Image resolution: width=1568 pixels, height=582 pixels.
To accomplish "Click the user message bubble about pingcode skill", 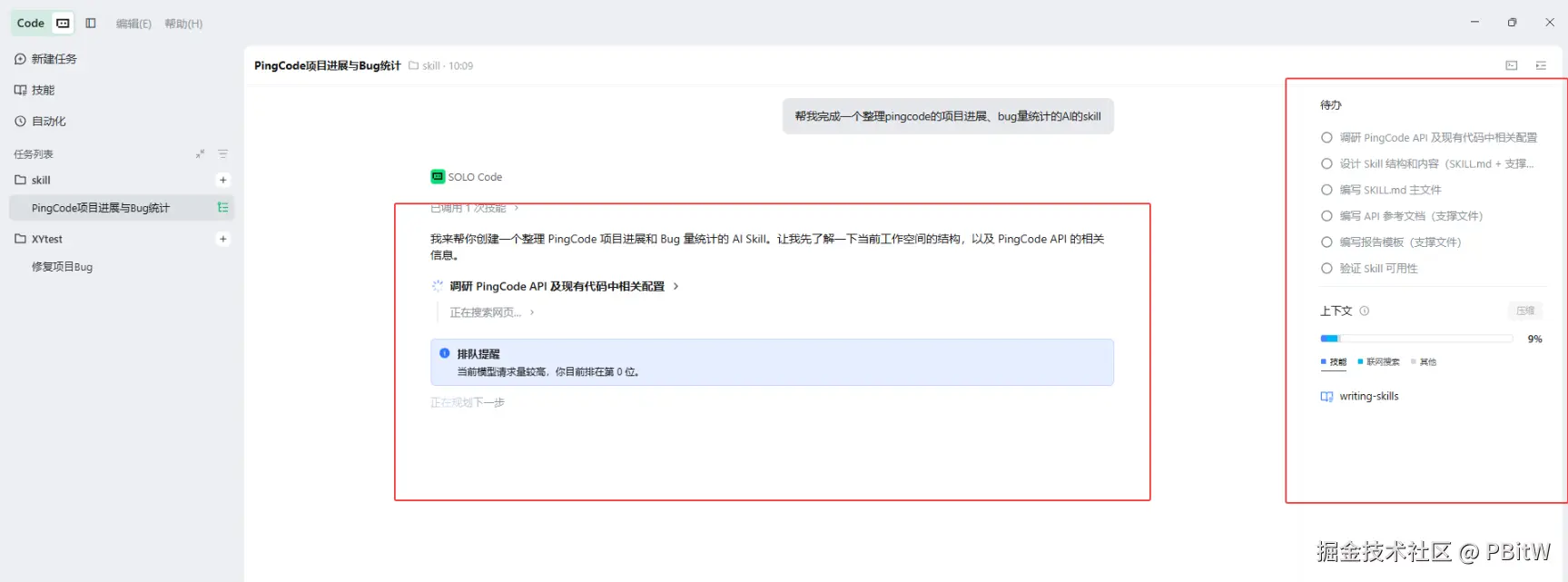I will pos(948,116).
